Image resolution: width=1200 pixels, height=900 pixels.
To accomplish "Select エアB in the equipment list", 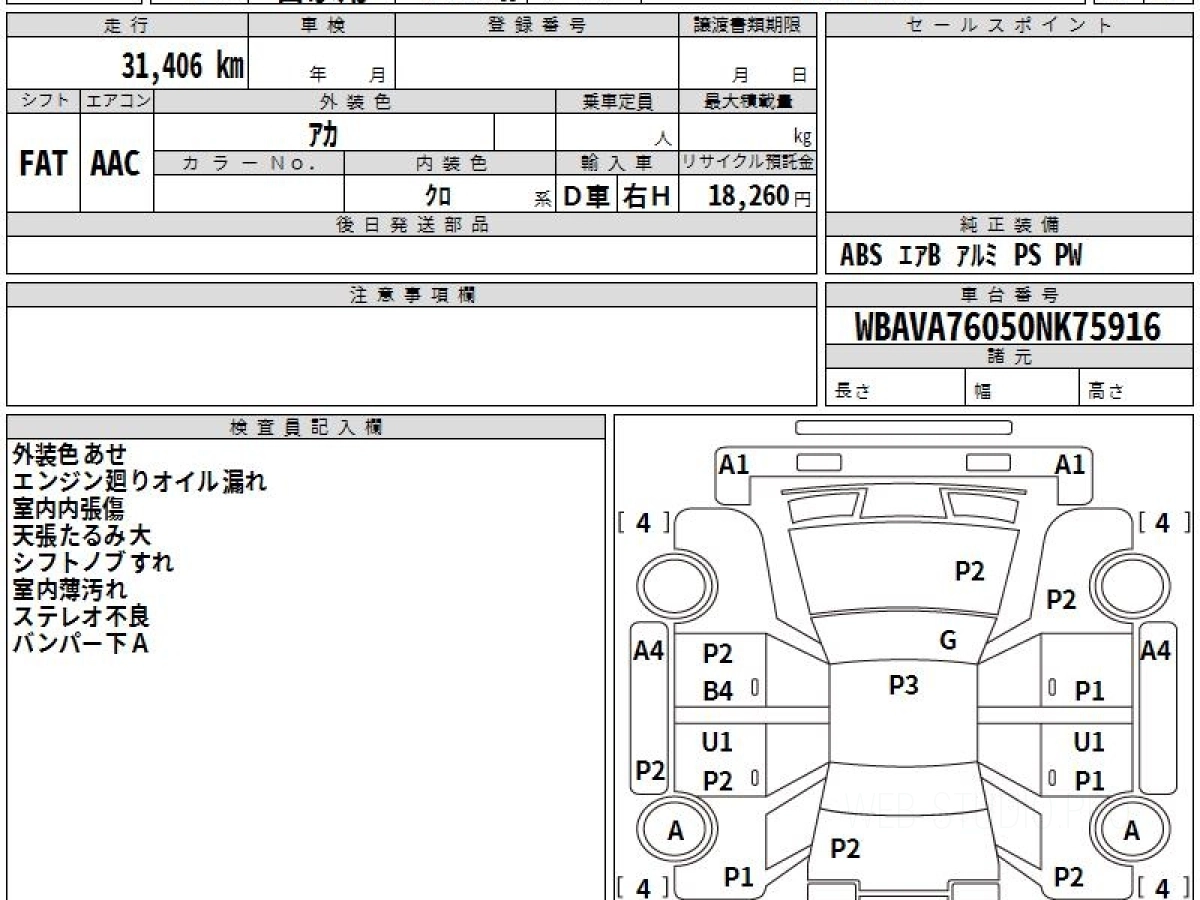I will pyautogui.click(x=920, y=256).
